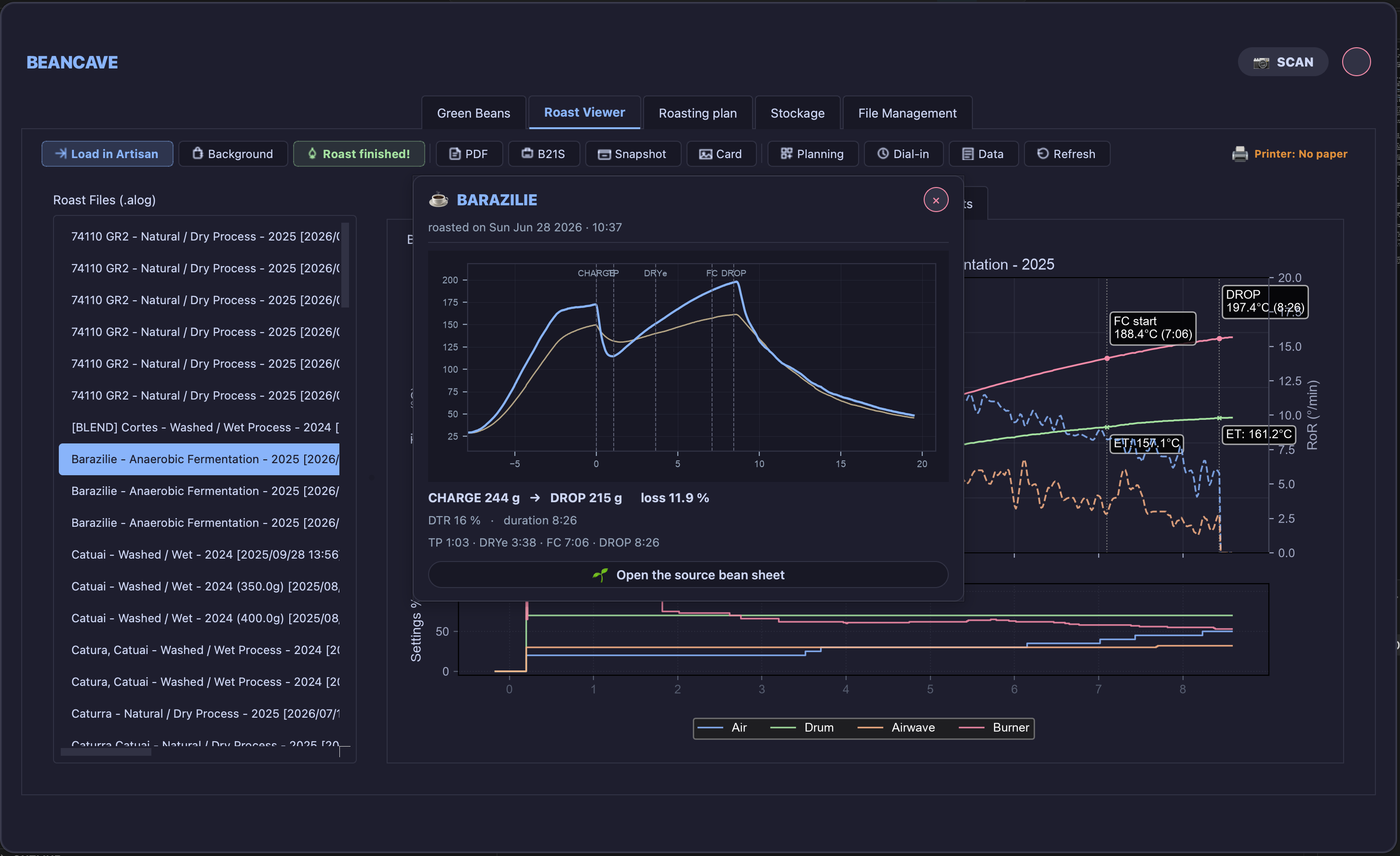Open the File Management tab
Screen dimensions: 1400x856
907,113
